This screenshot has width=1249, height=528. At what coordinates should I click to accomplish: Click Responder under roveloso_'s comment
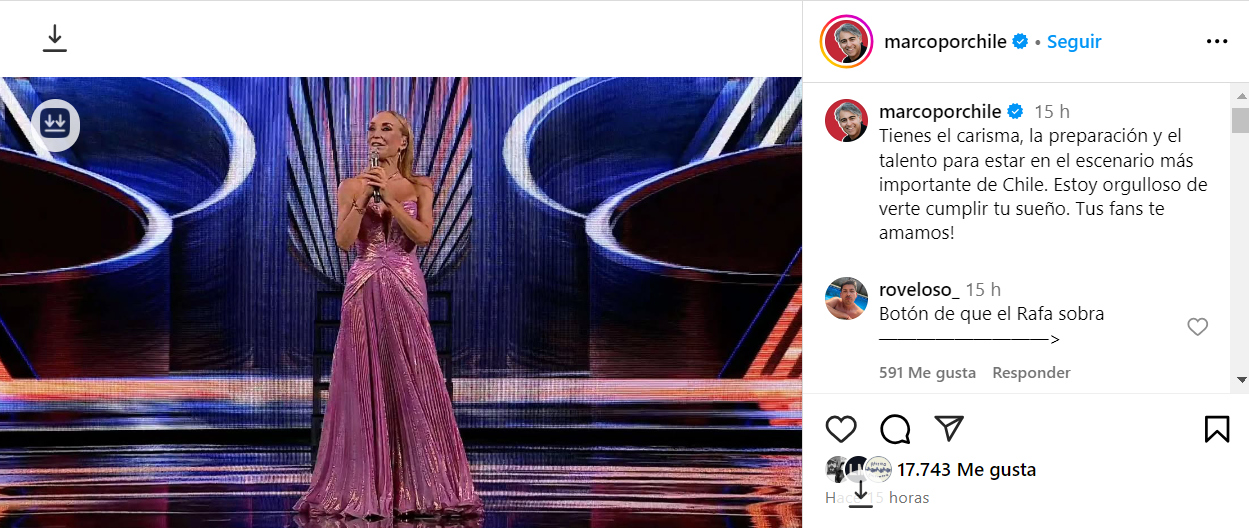pos(1031,373)
